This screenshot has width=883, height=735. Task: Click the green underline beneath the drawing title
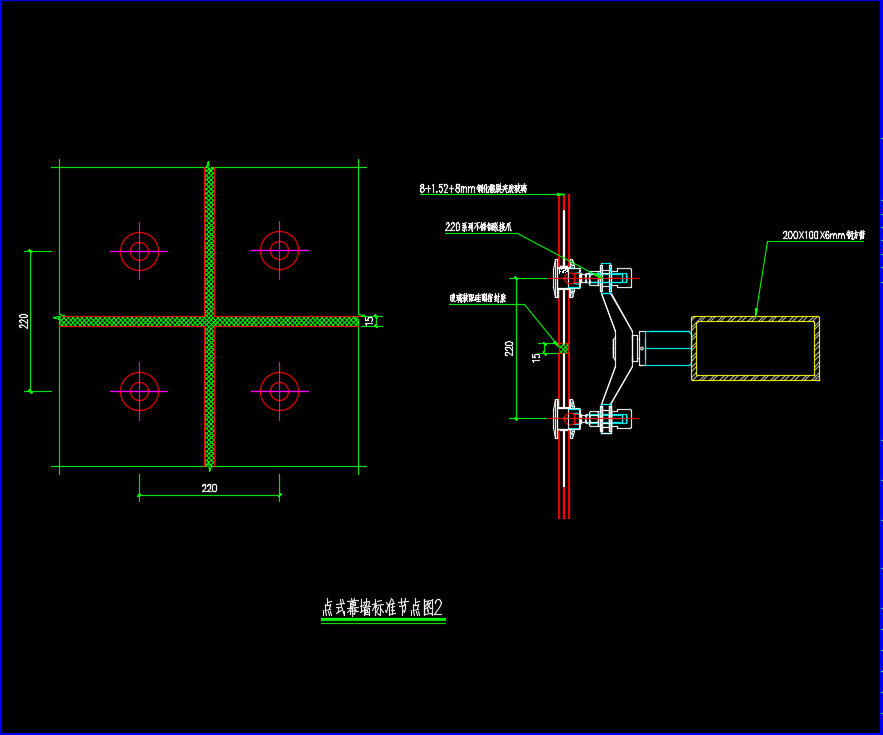click(x=382, y=621)
